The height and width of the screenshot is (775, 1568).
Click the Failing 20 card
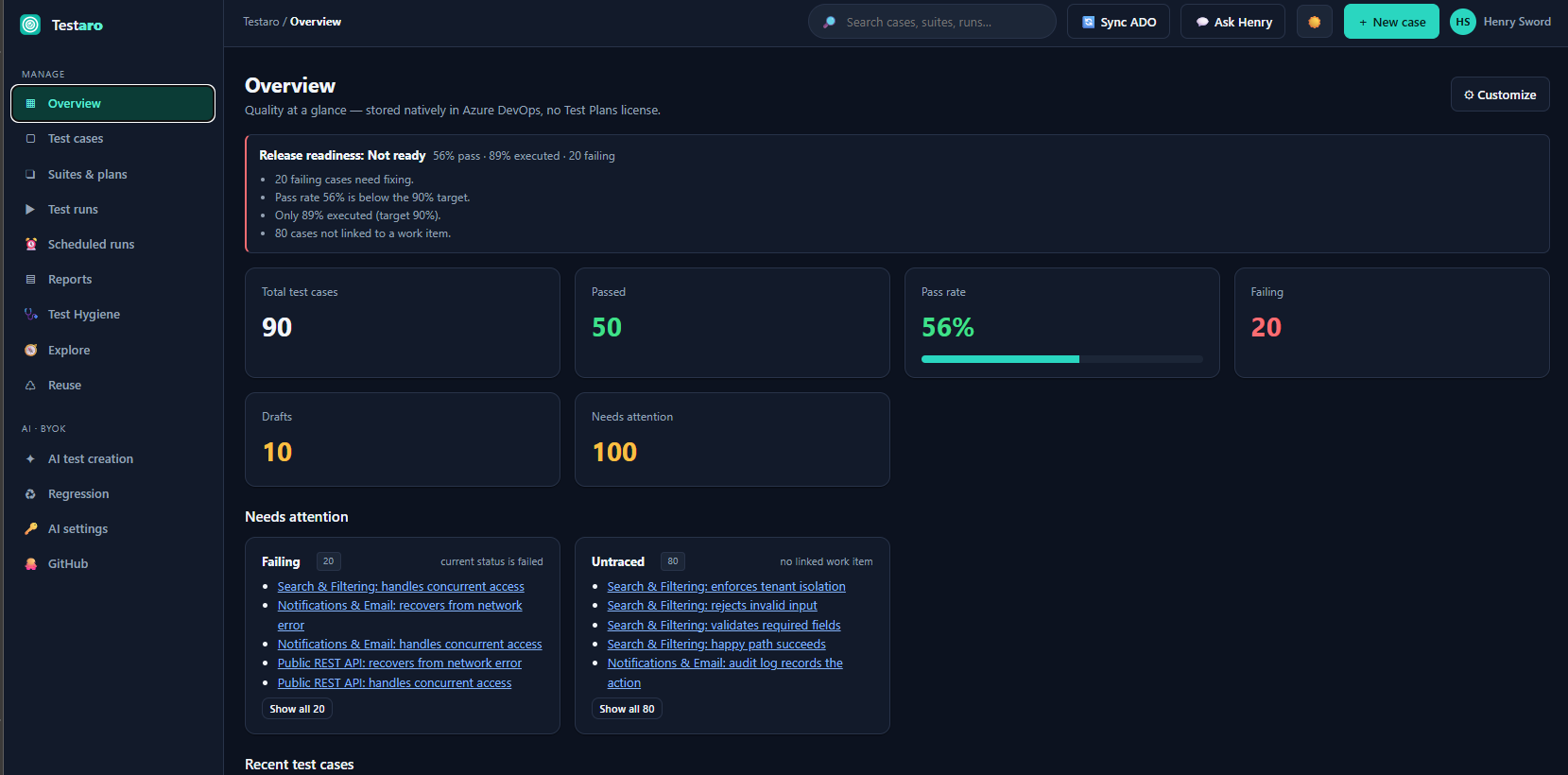tap(1391, 323)
